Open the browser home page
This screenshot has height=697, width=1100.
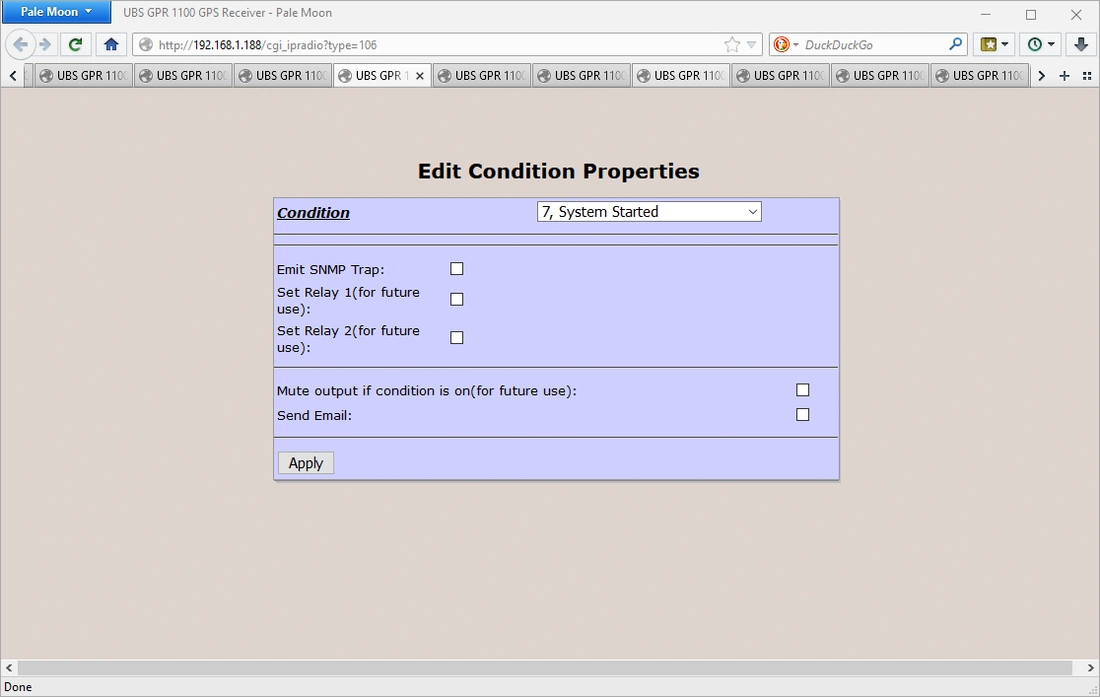[111, 45]
